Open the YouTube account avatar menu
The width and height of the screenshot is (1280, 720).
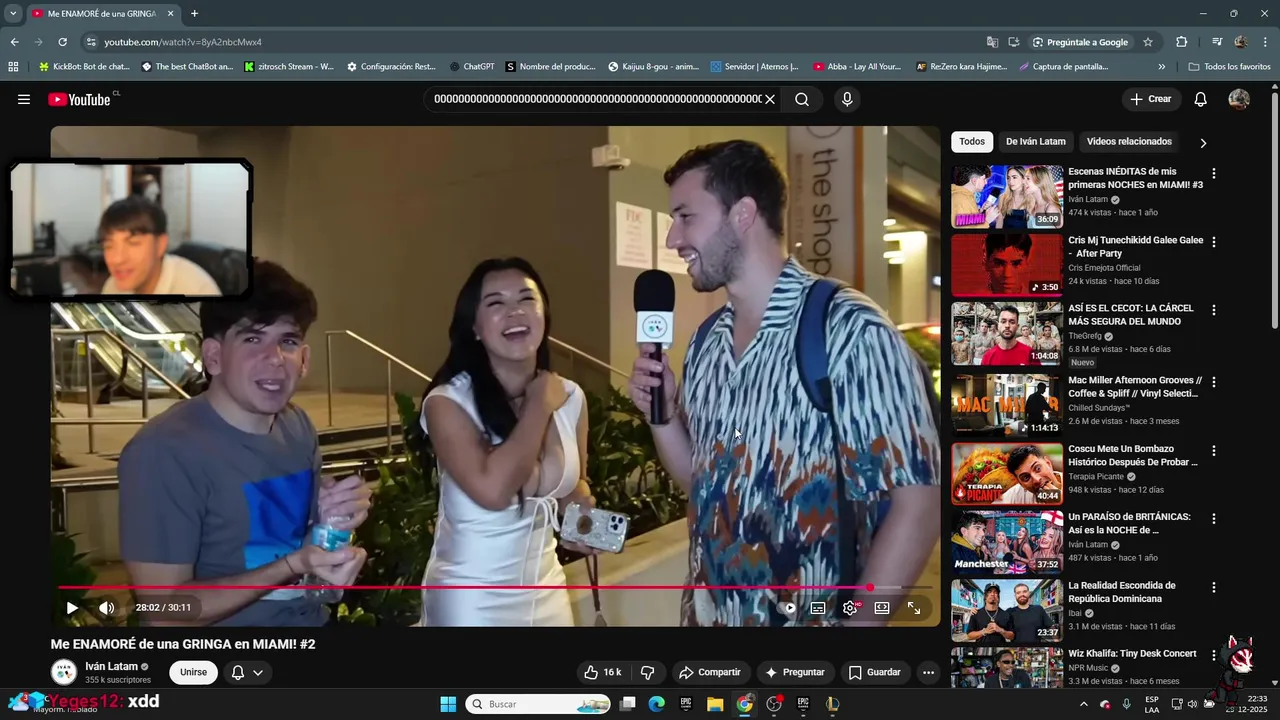click(1239, 99)
